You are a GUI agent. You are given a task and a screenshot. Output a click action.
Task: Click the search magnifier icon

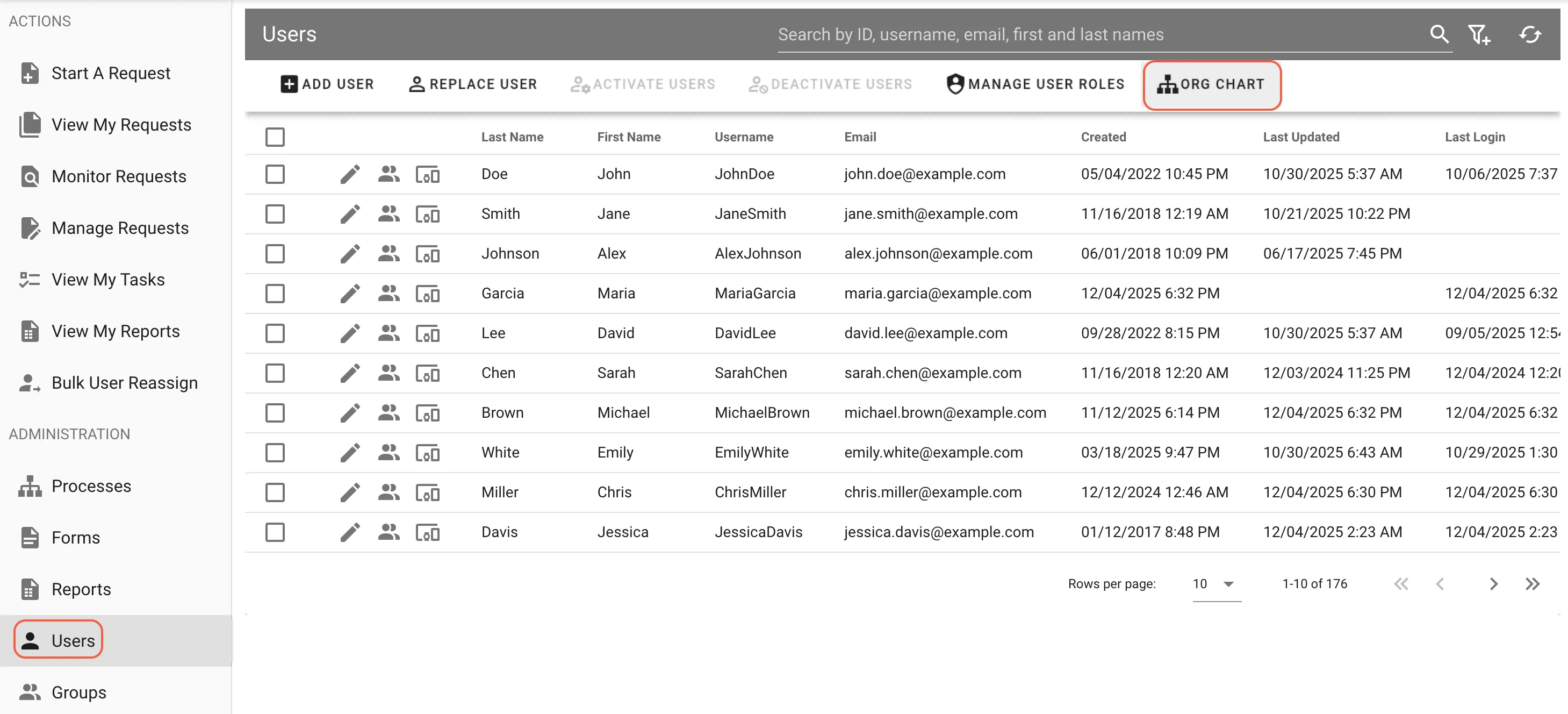click(1439, 35)
